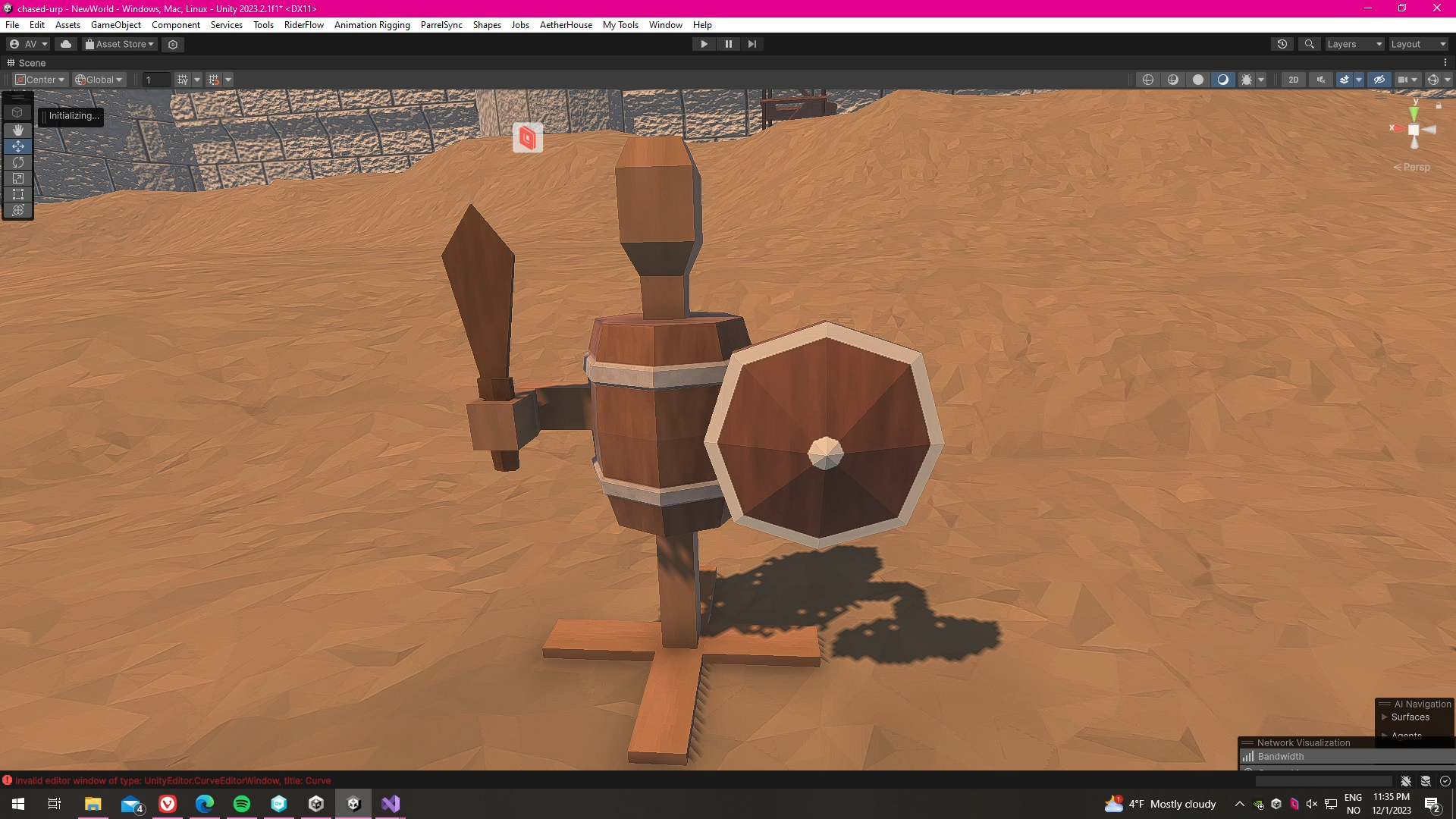The width and height of the screenshot is (1456, 819).
Task: Toggle 2D scene view mode
Action: pos(1293,80)
